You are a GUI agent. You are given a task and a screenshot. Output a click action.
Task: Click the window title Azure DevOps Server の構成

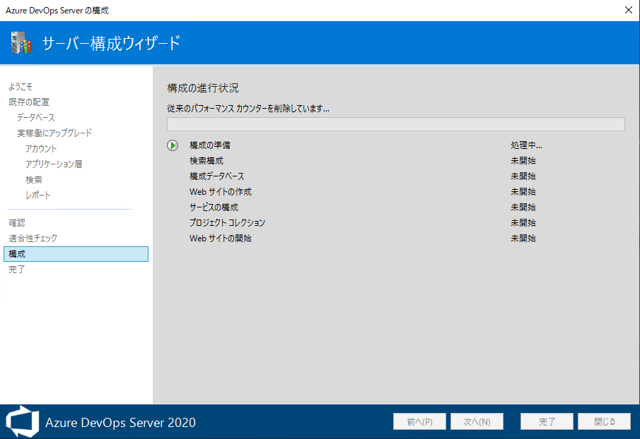(57, 10)
